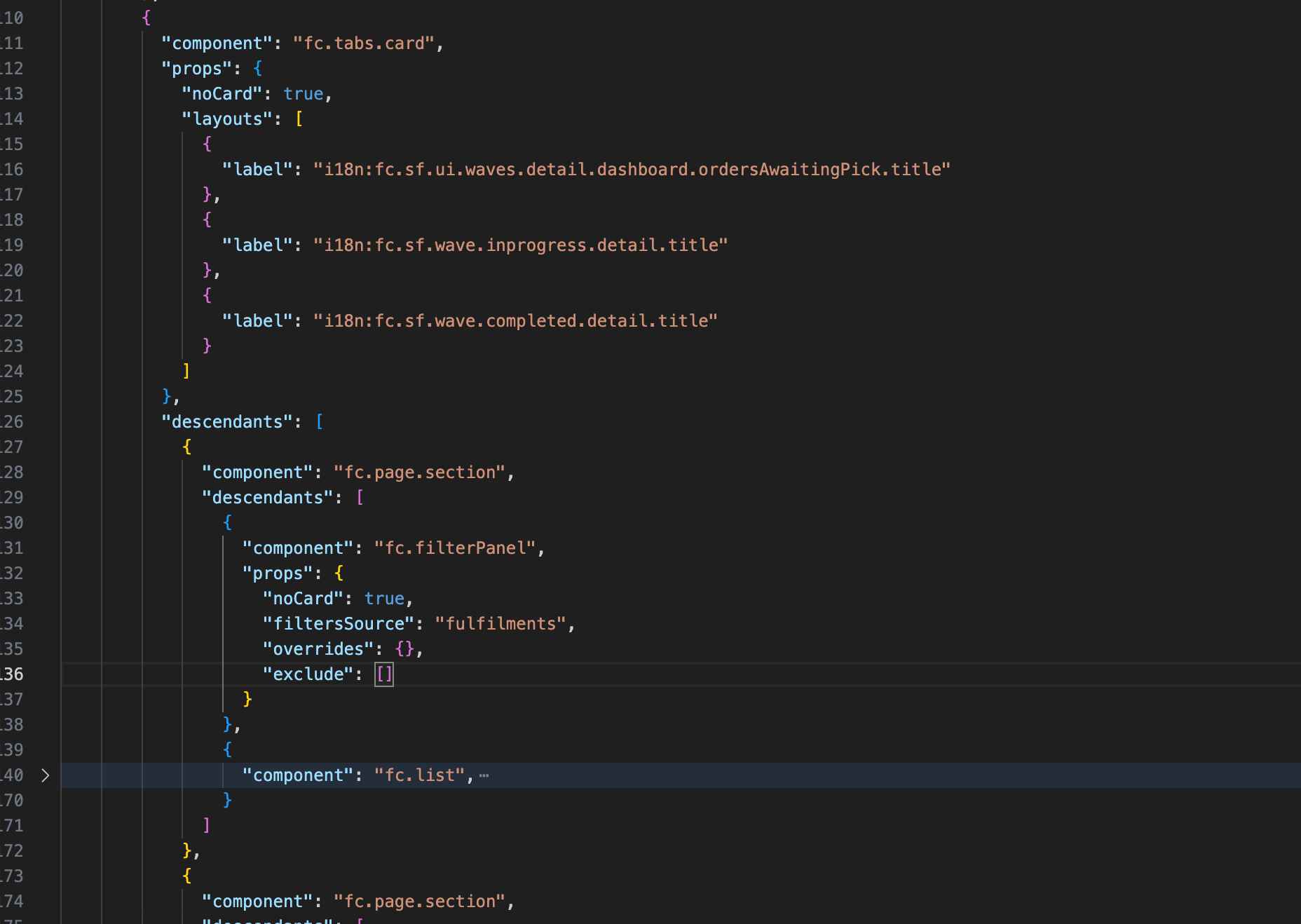
Task: Click the wave.inprogress.detail.title label string
Action: (x=520, y=245)
